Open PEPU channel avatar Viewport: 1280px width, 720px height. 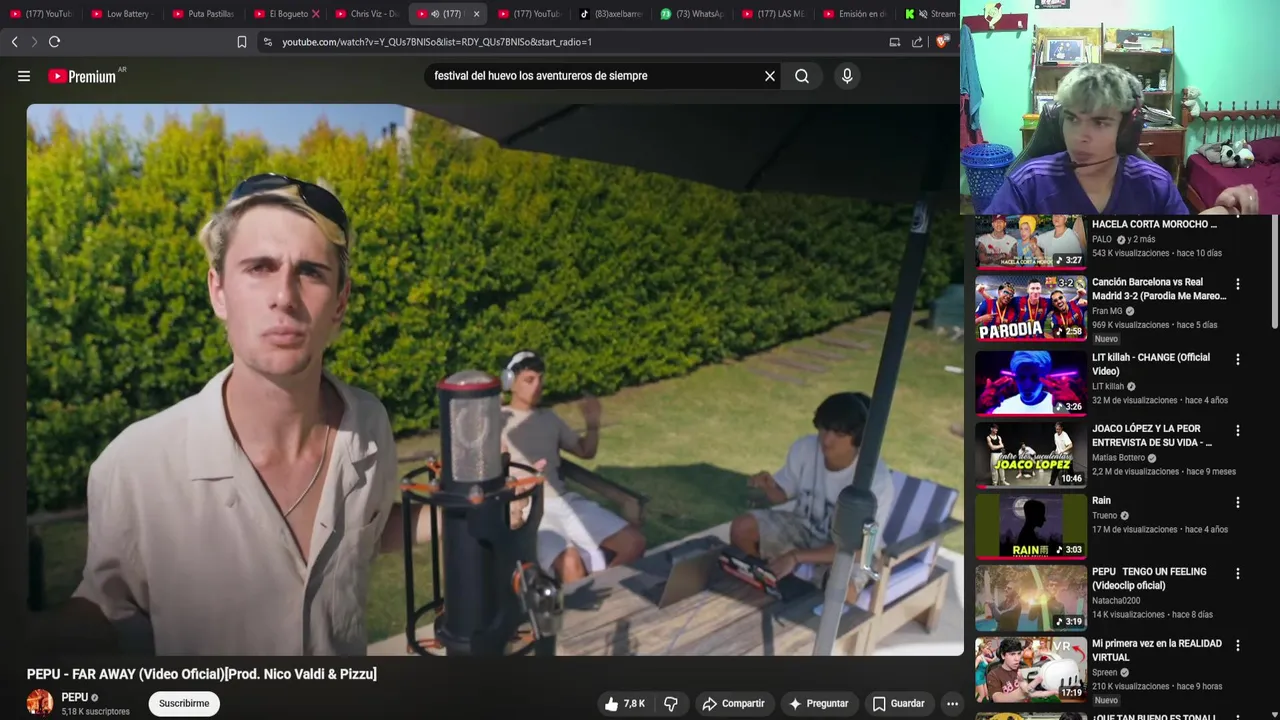[x=40, y=703]
